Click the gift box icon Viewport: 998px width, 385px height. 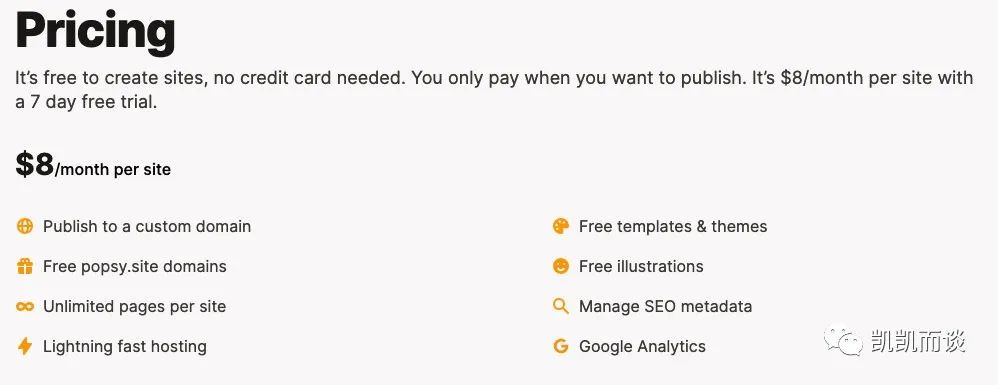[25, 267]
